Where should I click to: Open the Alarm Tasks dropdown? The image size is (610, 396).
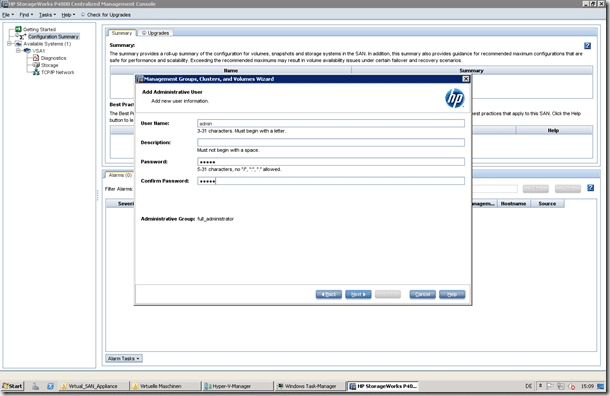click(124, 358)
